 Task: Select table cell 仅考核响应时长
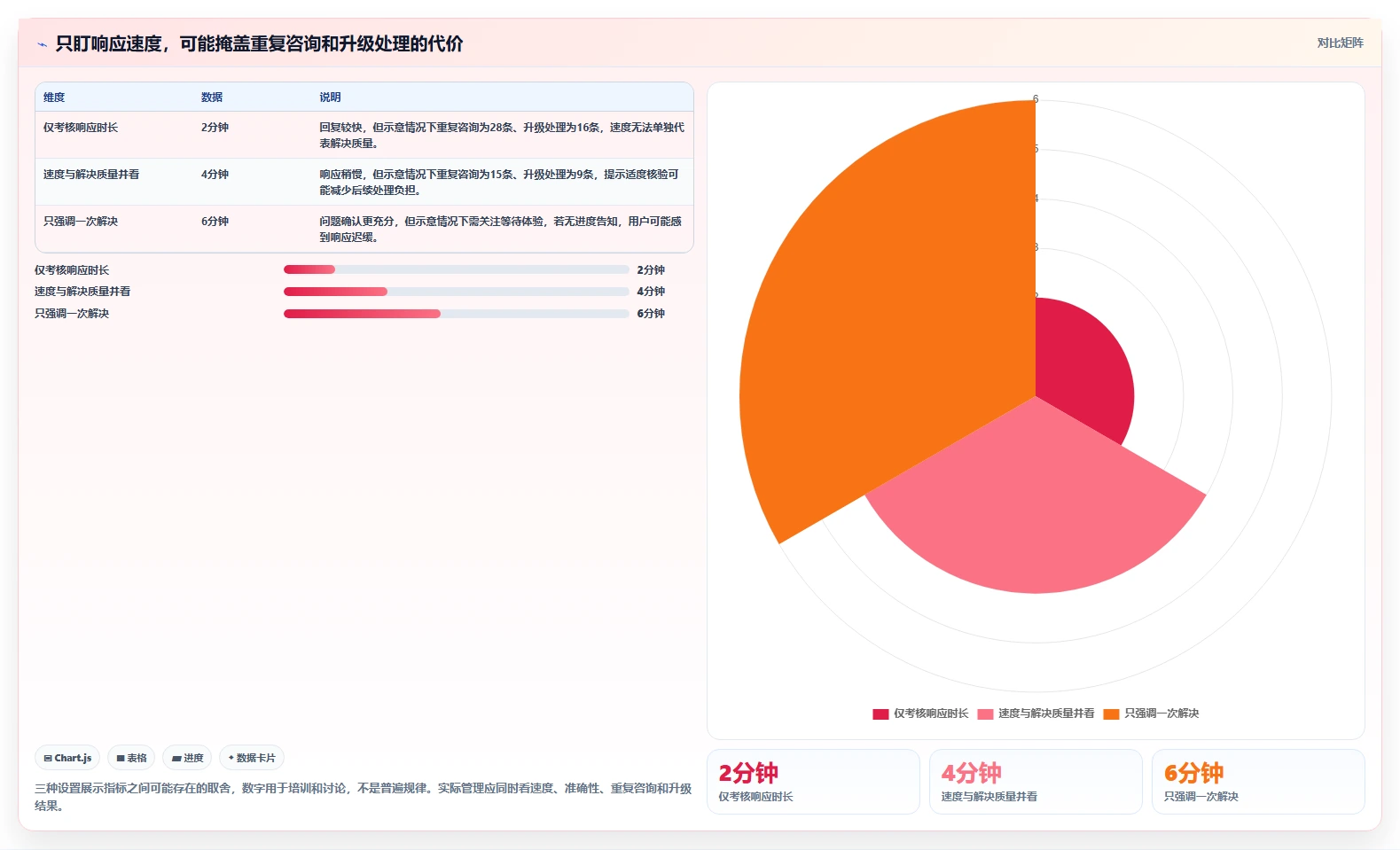(x=81, y=128)
